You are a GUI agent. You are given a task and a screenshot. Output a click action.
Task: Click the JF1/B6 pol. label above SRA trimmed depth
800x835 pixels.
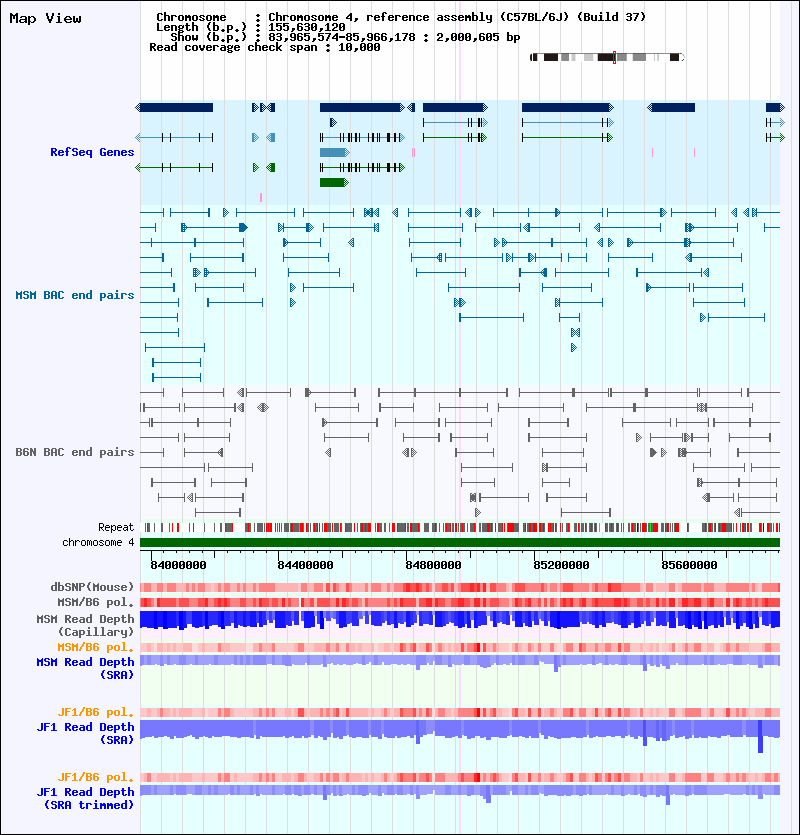pyautogui.click(x=95, y=777)
